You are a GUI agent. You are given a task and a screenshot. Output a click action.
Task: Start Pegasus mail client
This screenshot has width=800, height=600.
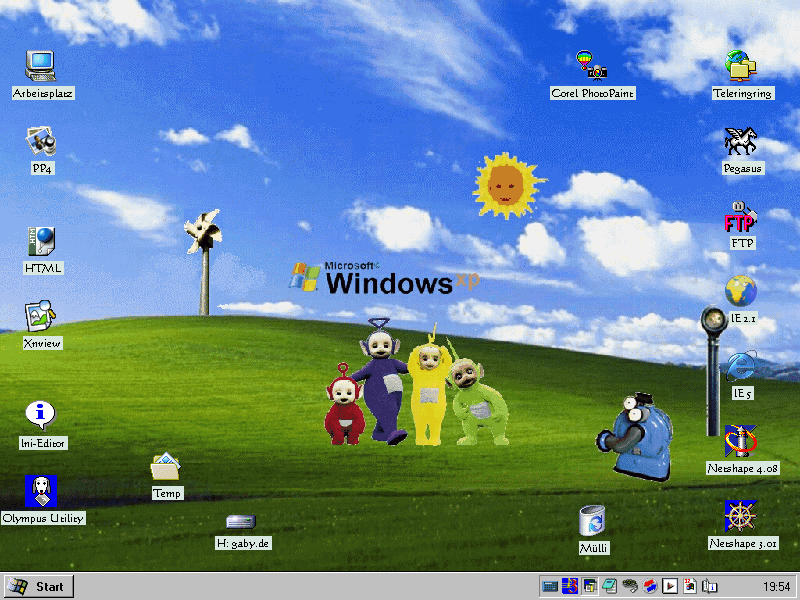(x=741, y=142)
